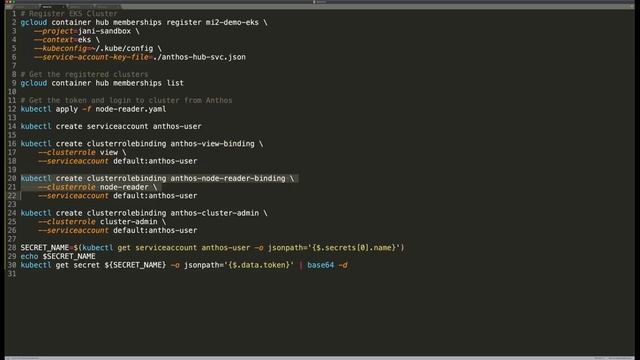Viewport: 640px width, 360px height.
Task: Click the 'gcloud container hub memberships list' line
Action: point(102,83)
